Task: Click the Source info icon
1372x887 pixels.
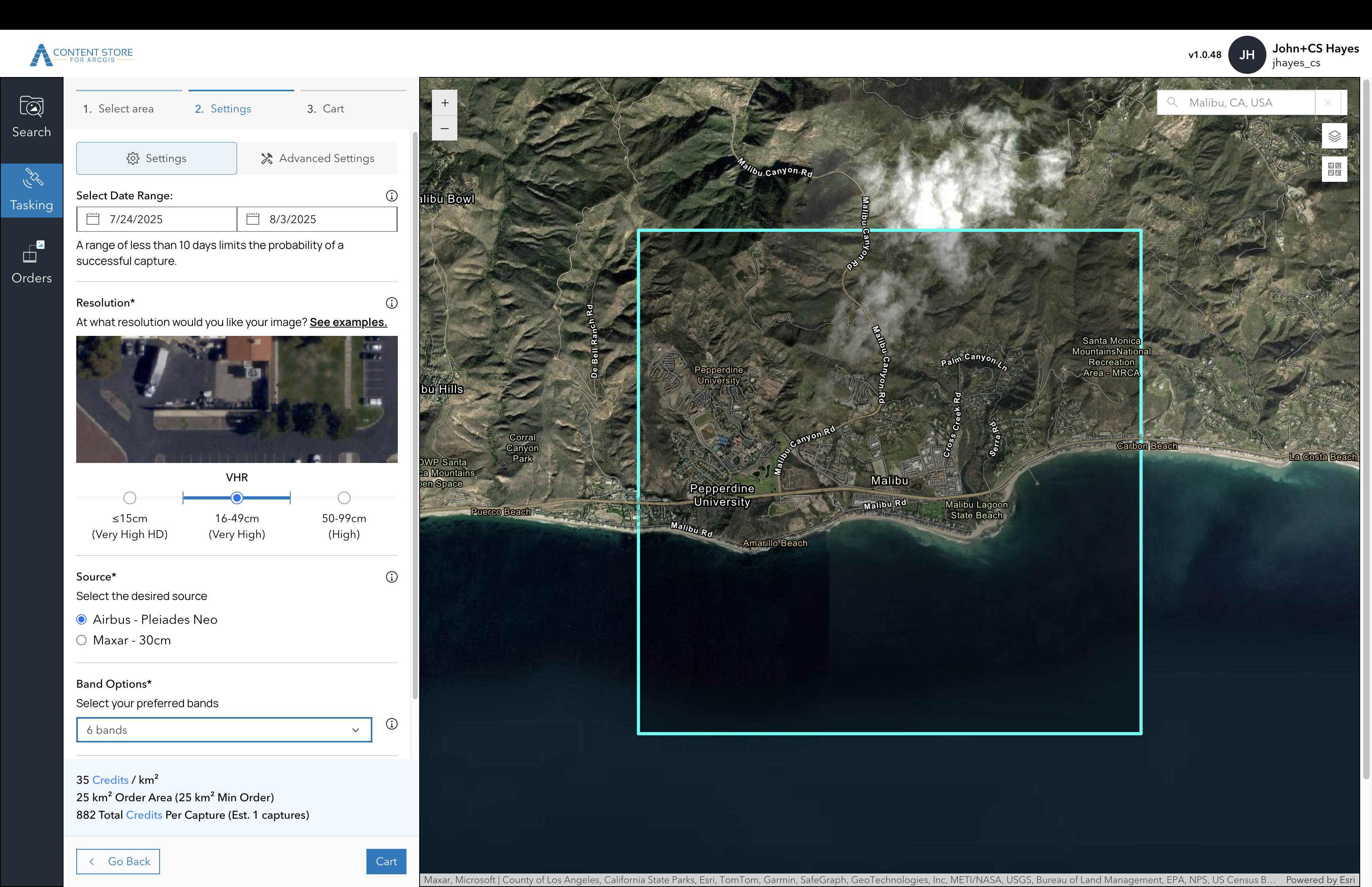Action: click(x=391, y=577)
